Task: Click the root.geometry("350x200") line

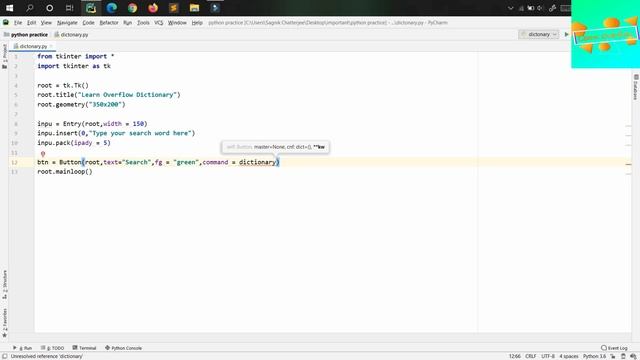Action: coord(81,104)
